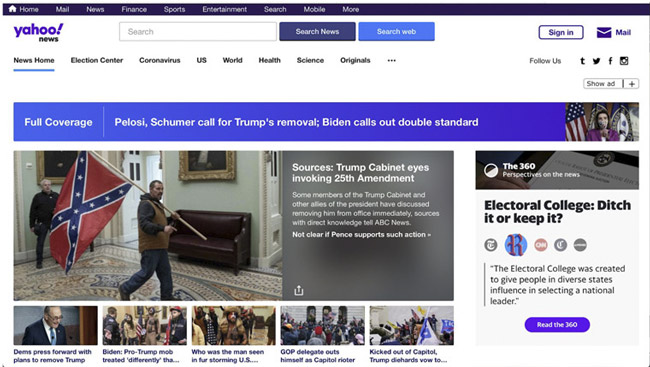Open 'GOP delegate outs' story thumbnail
This screenshot has height=367, width=650.
tap(323, 326)
